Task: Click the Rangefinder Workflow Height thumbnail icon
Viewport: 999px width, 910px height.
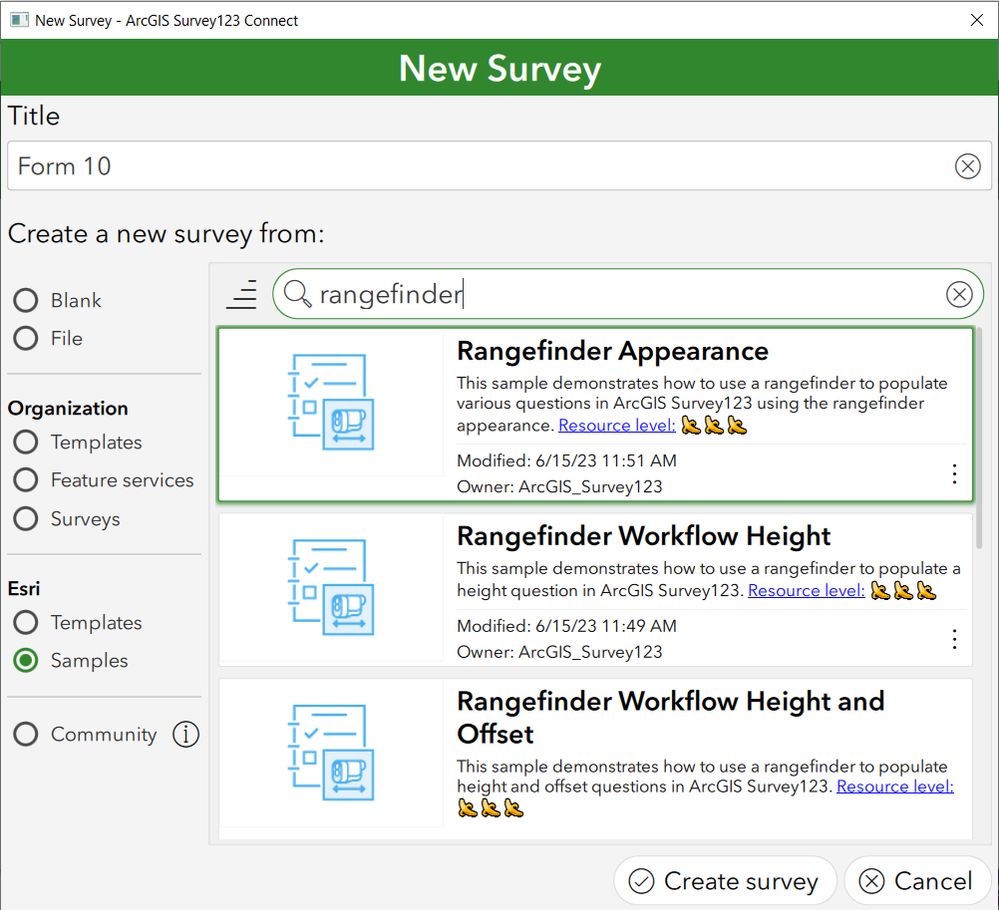Action: pos(331,587)
